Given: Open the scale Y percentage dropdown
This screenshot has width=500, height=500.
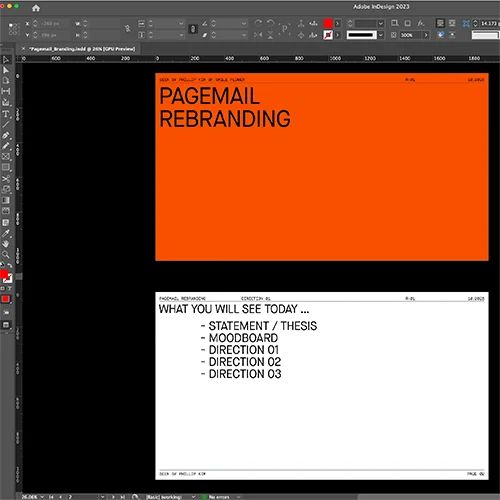Looking at the screenshot, I should click(x=181, y=35).
